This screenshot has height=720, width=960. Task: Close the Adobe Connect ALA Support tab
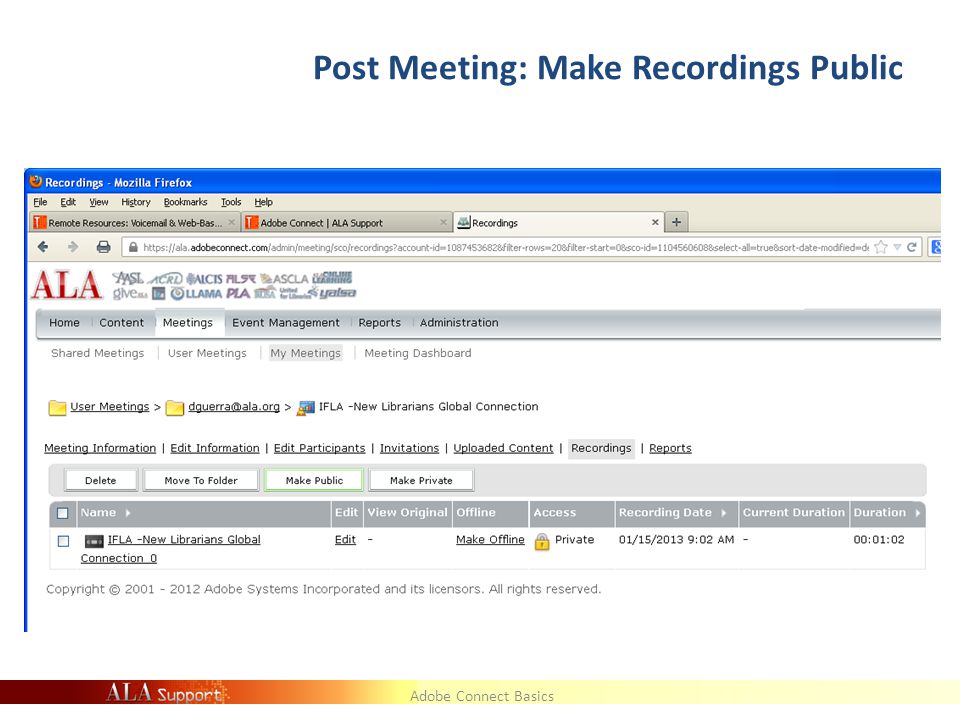pyautogui.click(x=443, y=222)
